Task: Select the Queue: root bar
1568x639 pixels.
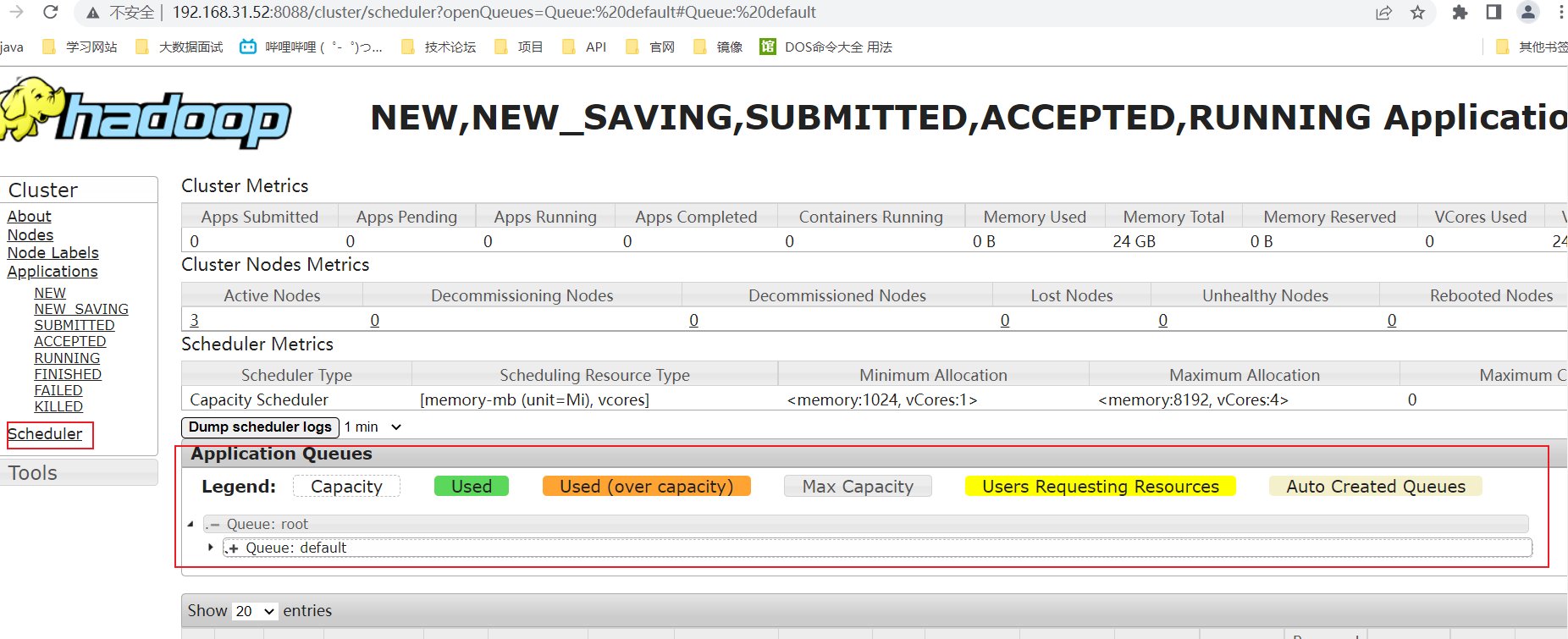Action: [x=866, y=524]
